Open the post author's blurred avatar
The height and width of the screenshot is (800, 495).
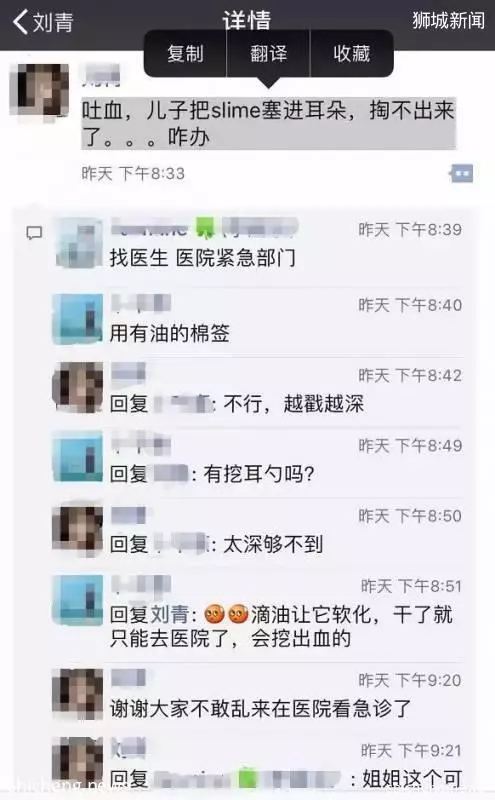(39, 90)
